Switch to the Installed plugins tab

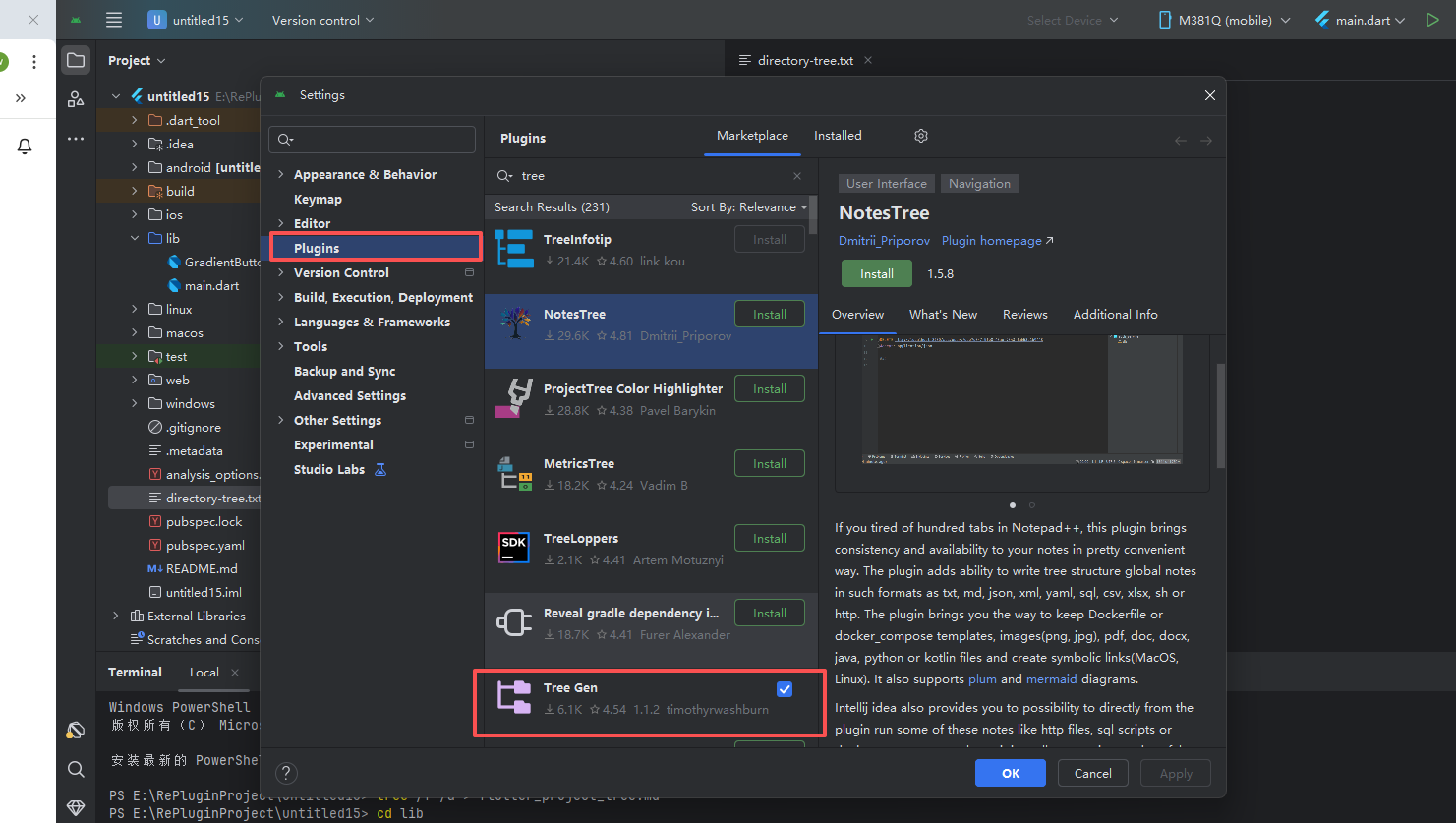tap(838, 136)
